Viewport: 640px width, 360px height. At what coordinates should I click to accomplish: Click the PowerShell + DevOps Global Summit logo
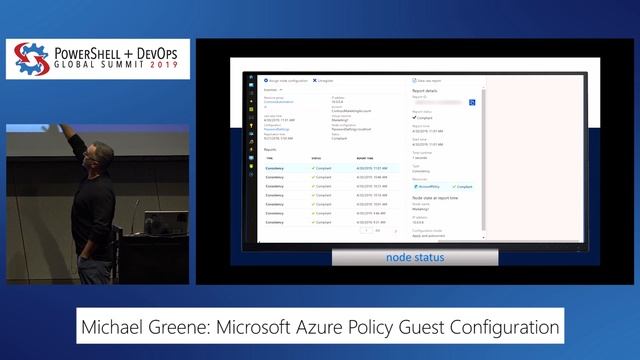(x=98, y=59)
